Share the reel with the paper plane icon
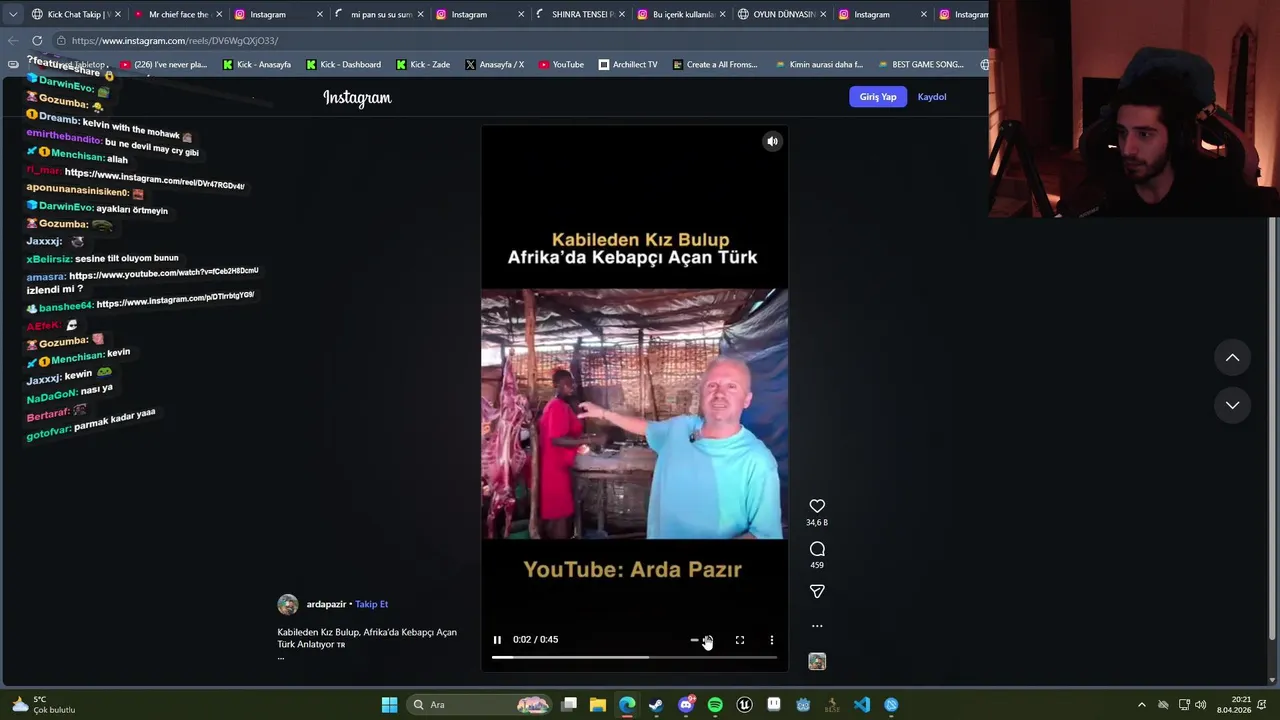The height and width of the screenshot is (720, 1280). (x=817, y=592)
